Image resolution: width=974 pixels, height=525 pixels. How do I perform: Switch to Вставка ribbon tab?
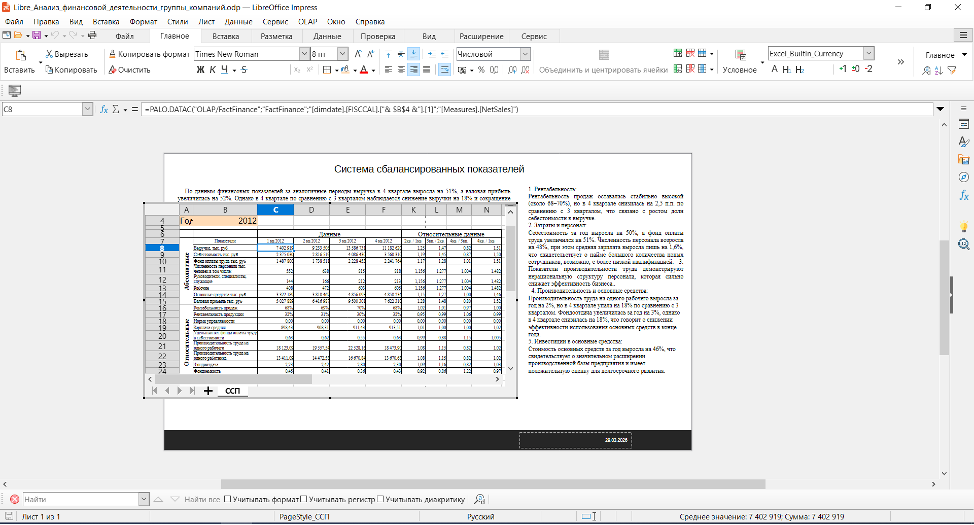pos(225,36)
